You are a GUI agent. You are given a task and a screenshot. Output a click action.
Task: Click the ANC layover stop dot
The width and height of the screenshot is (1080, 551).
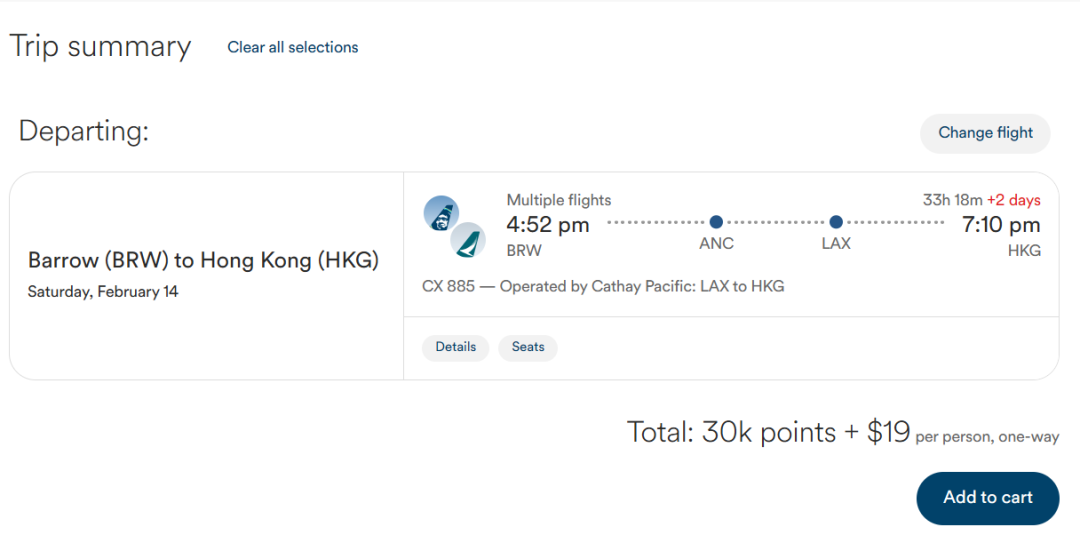tap(716, 222)
